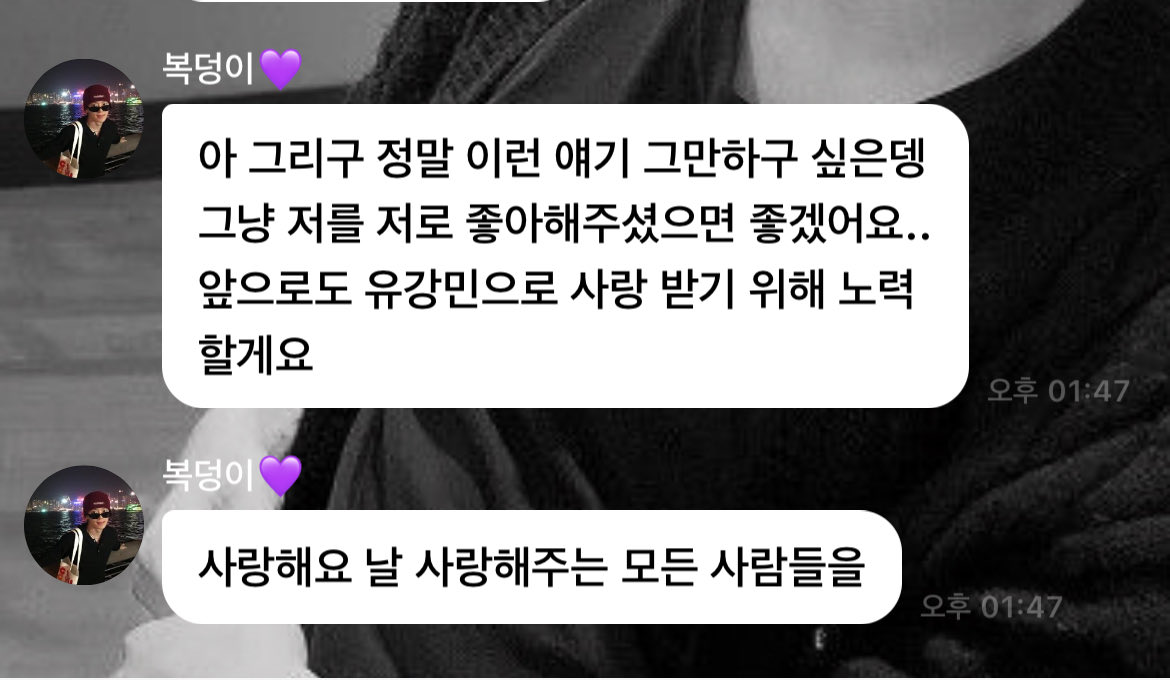Open profile photo beside the long message
Image resolution: width=1170 pixels, height=696 pixels.
point(84,119)
